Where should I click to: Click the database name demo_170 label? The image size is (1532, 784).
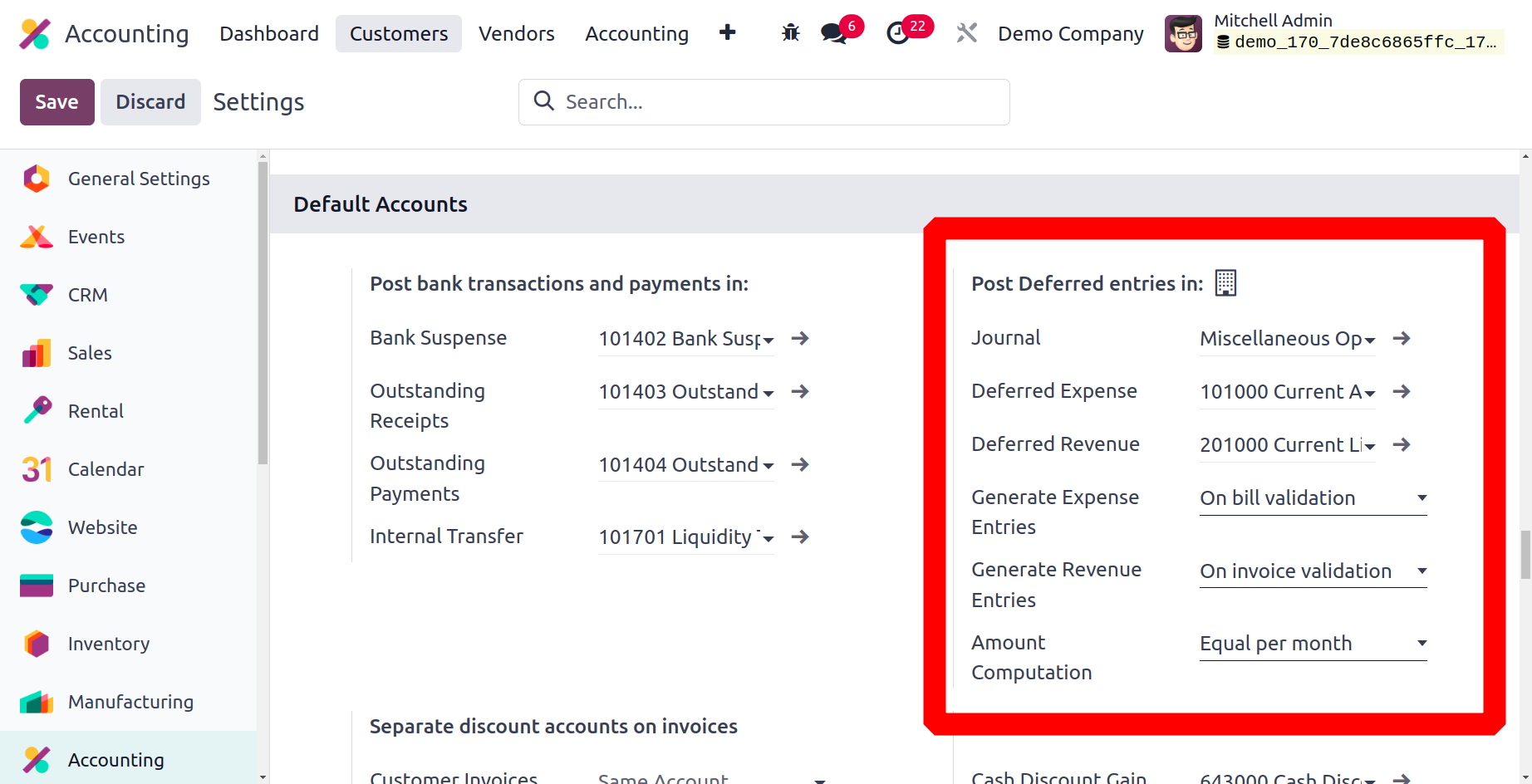(1359, 42)
